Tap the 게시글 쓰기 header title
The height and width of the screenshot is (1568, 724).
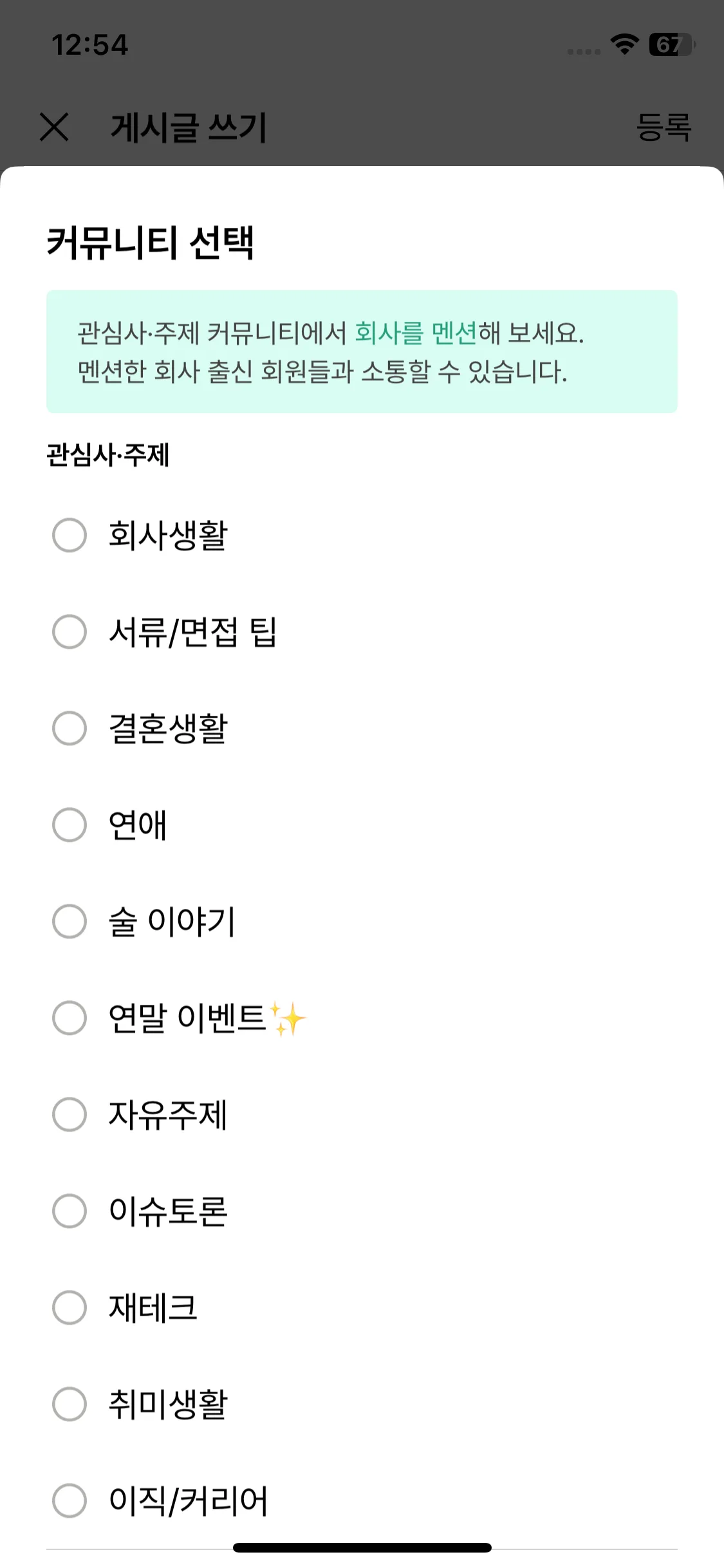coord(189,127)
